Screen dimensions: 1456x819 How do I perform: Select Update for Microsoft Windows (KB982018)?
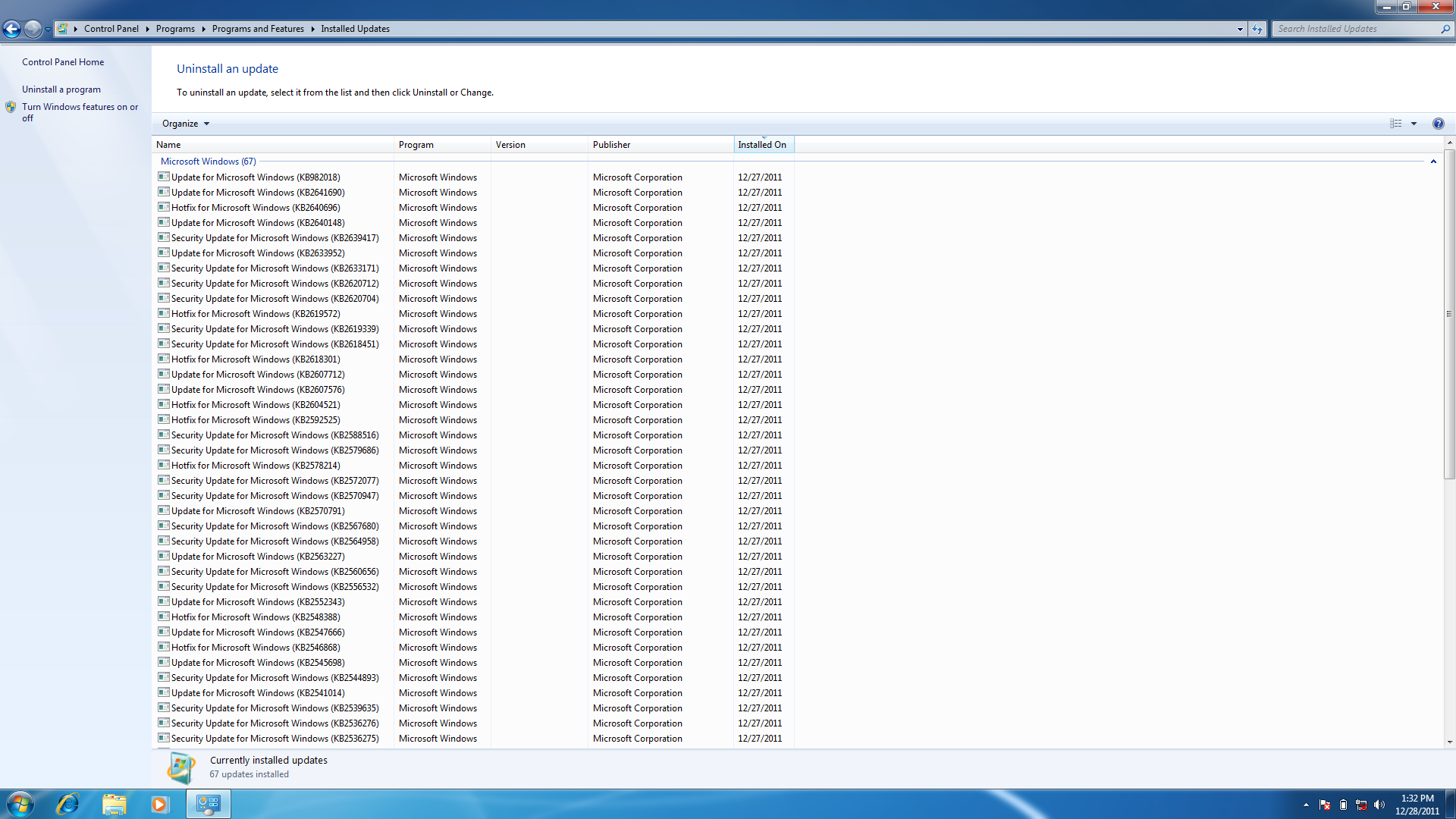coord(256,177)
